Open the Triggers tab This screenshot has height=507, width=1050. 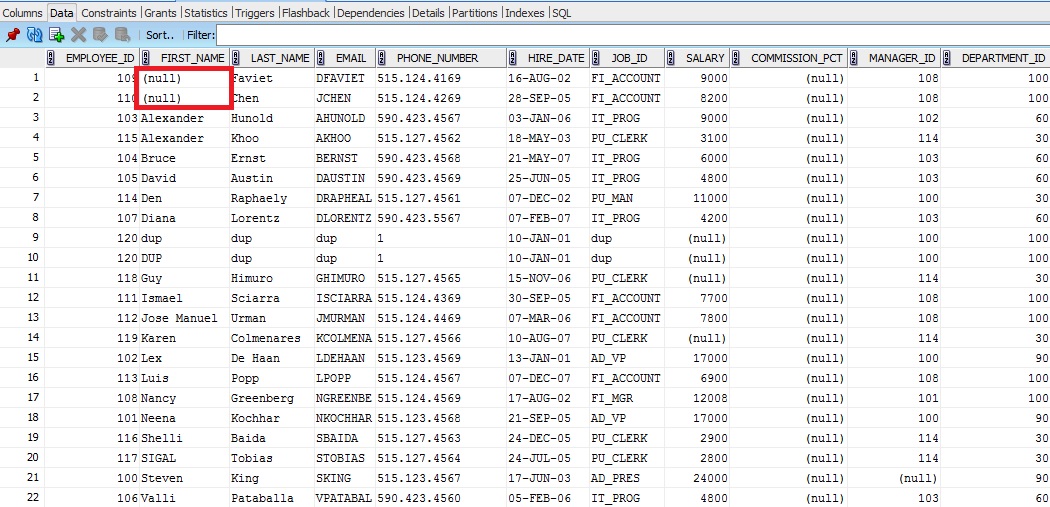click(x=255, y=13)
